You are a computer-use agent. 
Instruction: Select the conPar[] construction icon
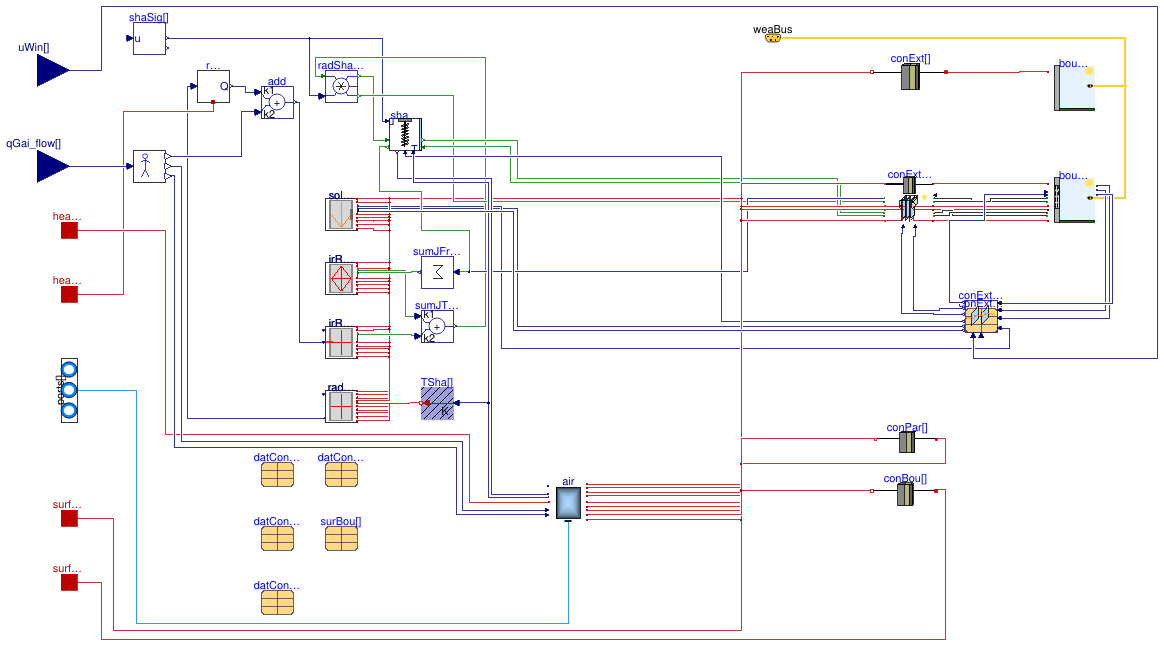pyautogui.click(x=907, y=443)
